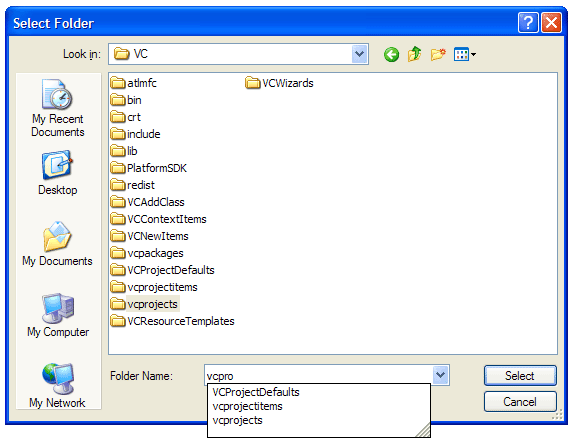Open the Views menu icon
575x441 pixels.
465,55
